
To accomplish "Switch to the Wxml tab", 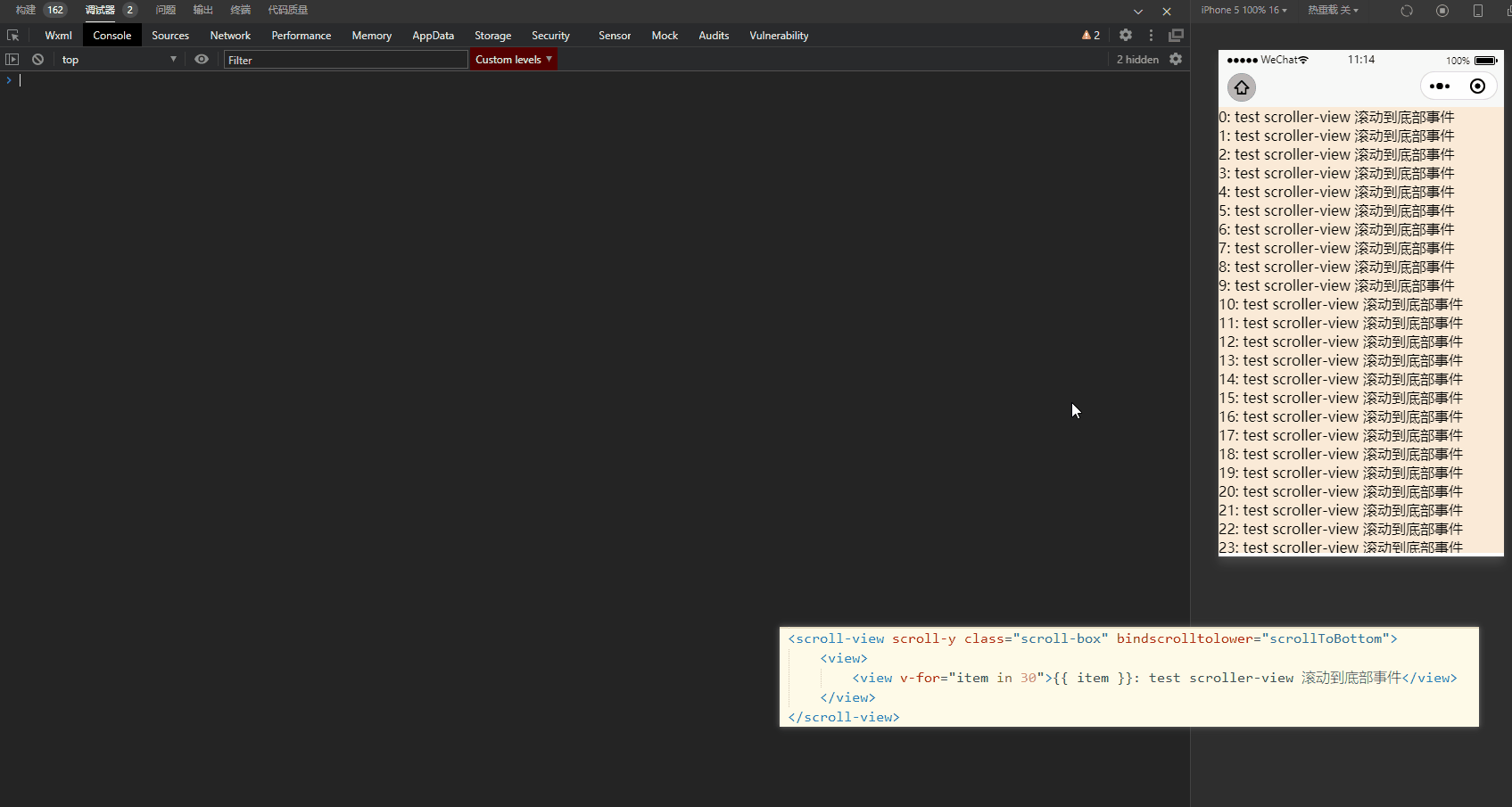I will pos(58,36).
